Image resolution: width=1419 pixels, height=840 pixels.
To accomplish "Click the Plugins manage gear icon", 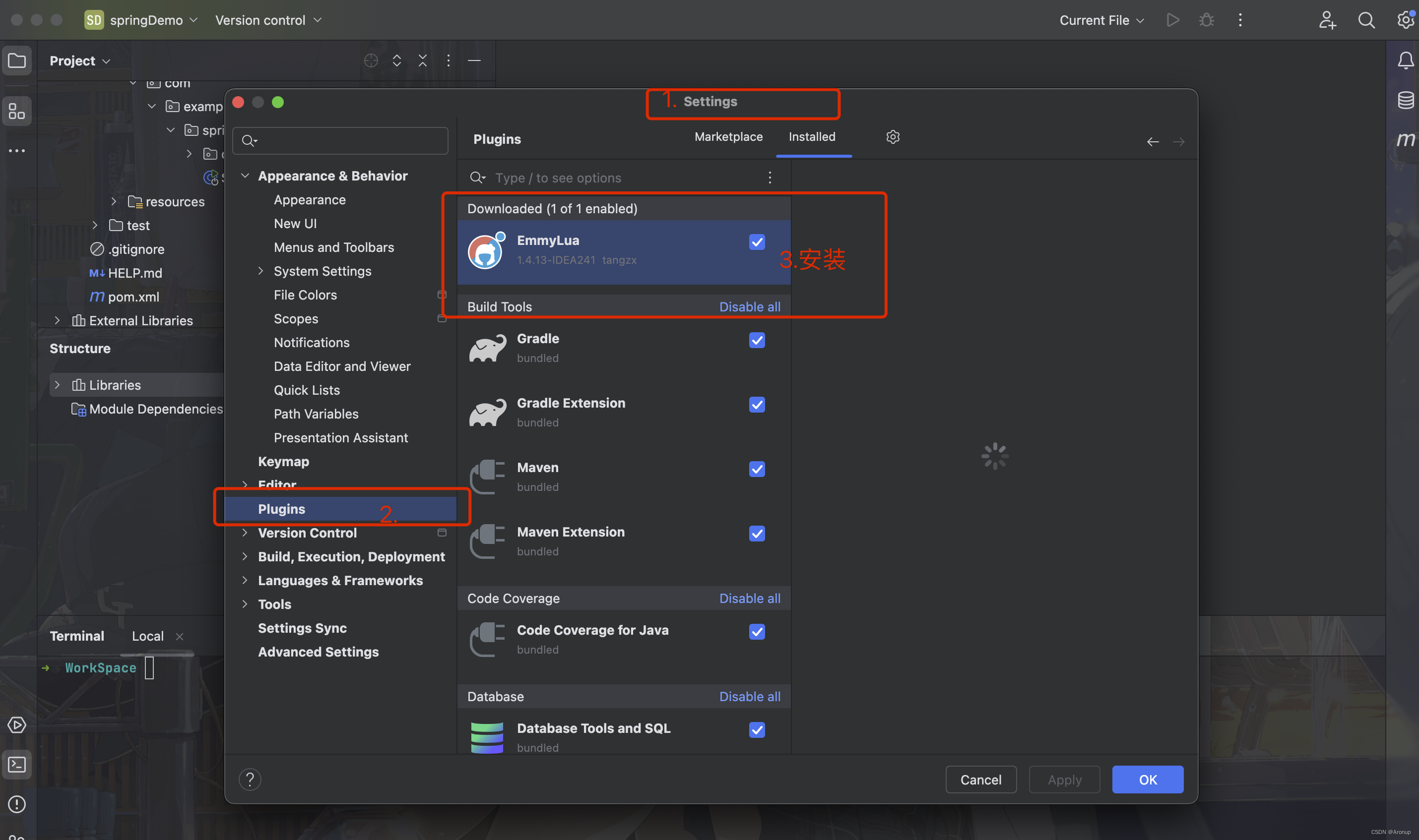I will point(893,137).
